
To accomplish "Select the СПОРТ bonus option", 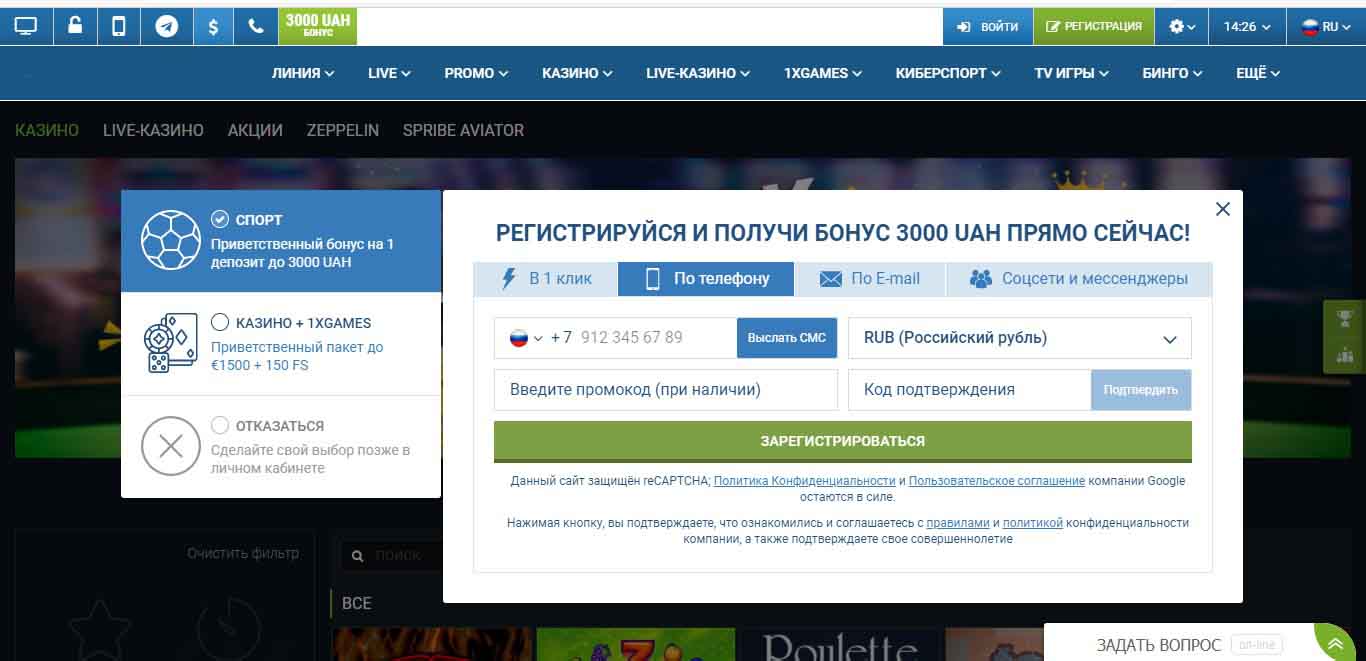I will 281,241.
